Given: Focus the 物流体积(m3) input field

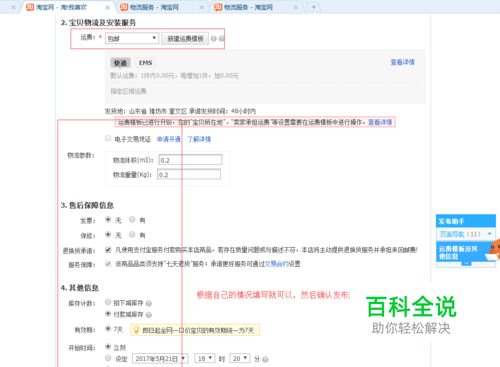Looking at the screenshot, I should click(190, 160).
